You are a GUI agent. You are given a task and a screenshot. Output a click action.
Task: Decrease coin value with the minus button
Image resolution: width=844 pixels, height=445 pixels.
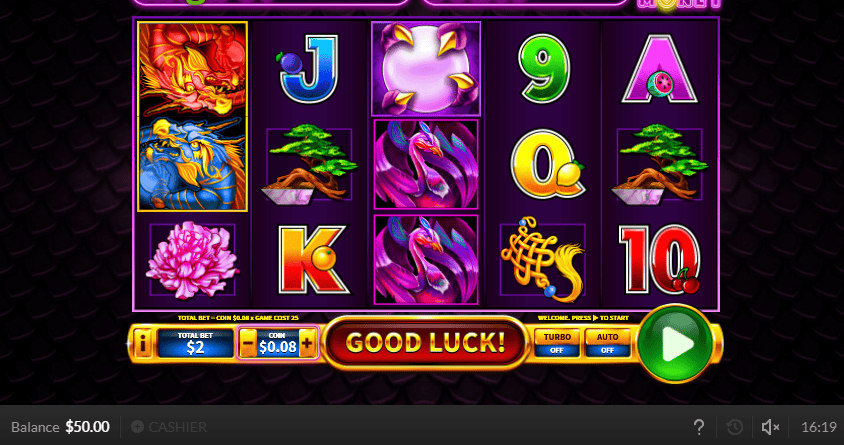click(248, 343)
